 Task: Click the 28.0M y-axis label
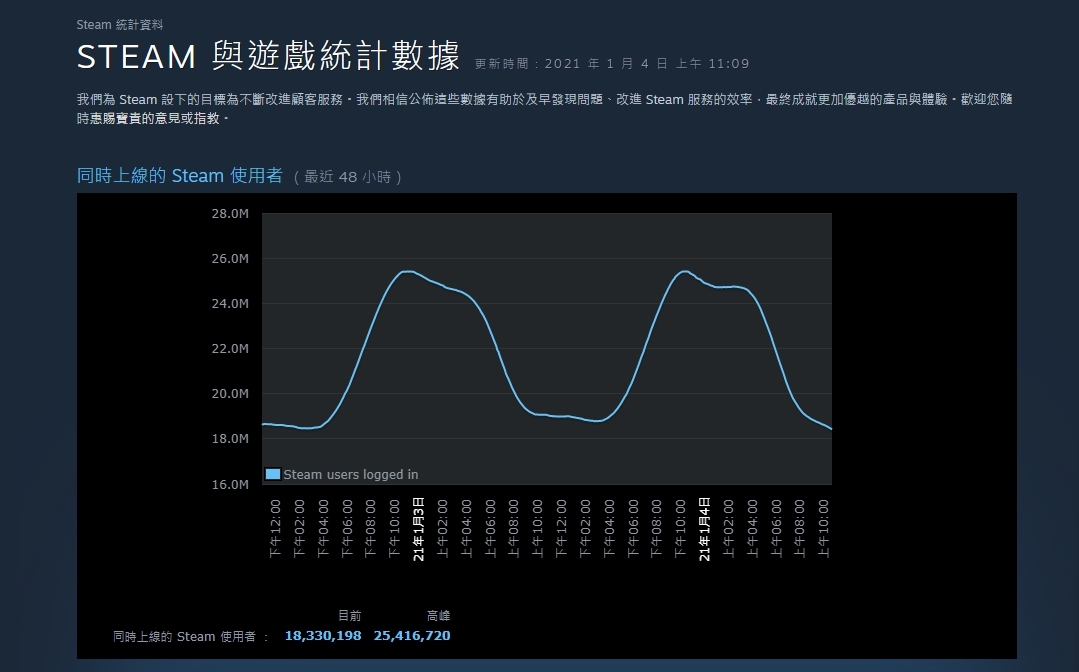pyautogui.click(x=229, y=214)
